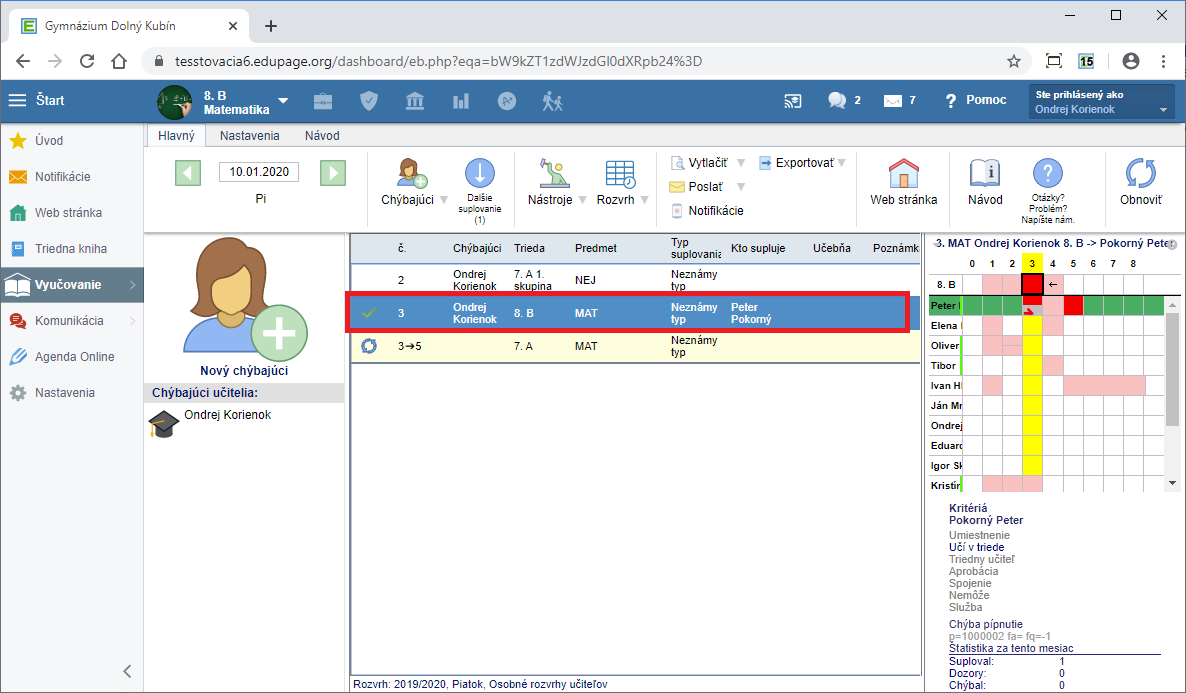
Task: Open Triedna kniha in the sidebar
Action: [x=71, y=248]
